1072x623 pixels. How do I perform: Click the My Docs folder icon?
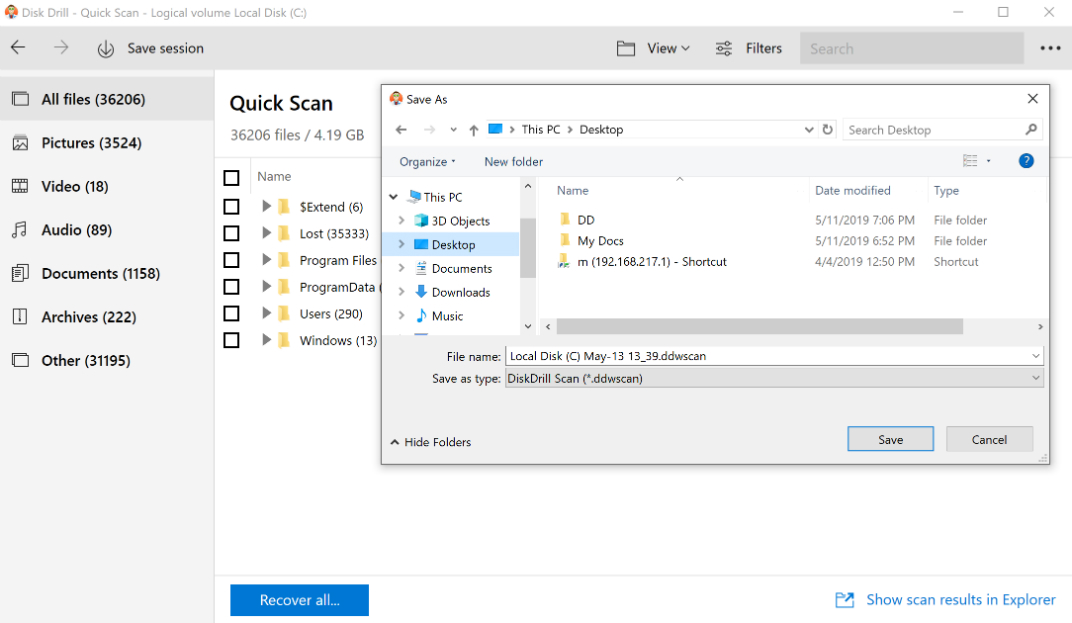(x=565, y=240)
